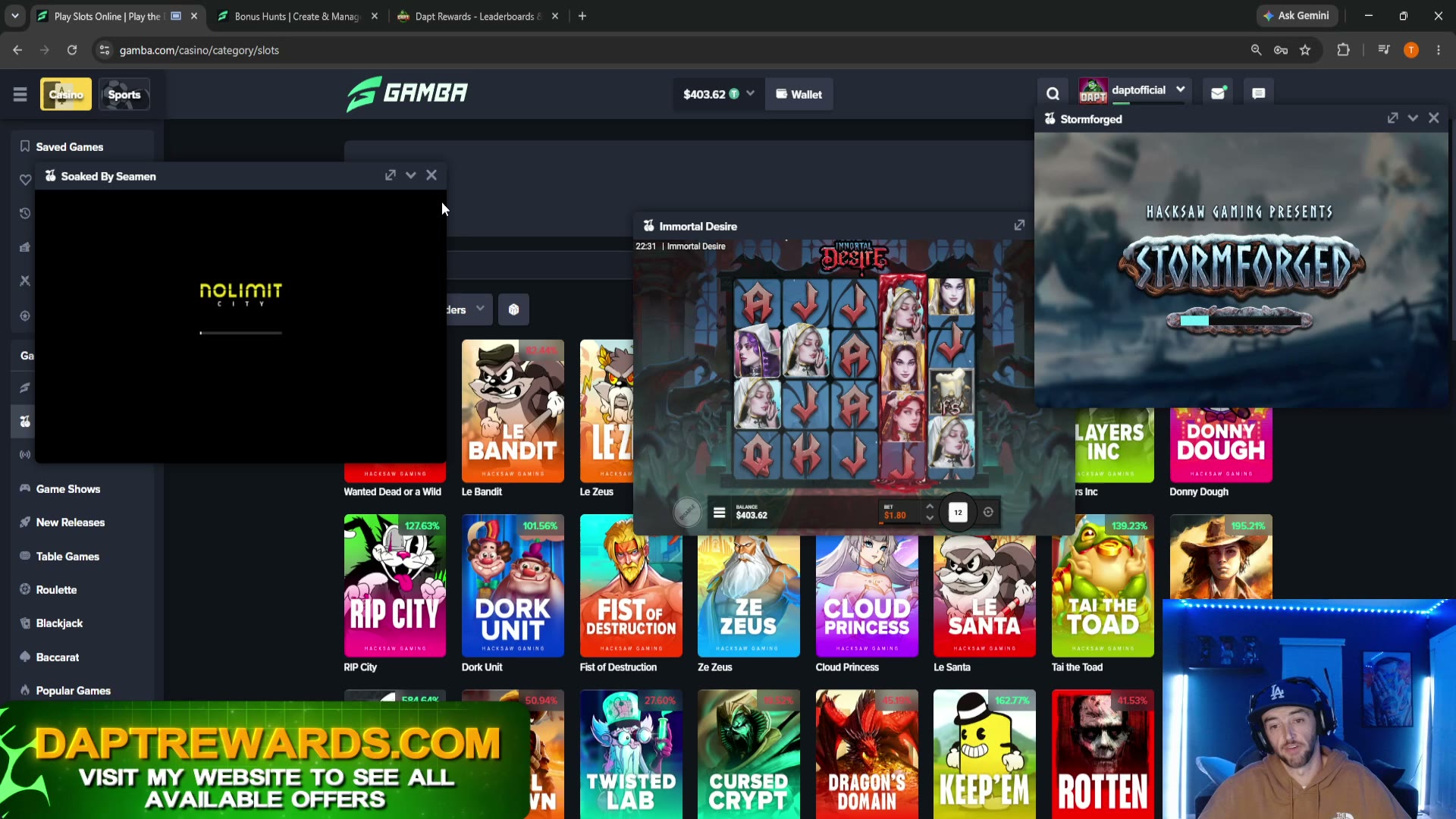The image size is (1456, 819).
Task: Open the recent history sidebar icon
Action: click(x=25, y=213)
